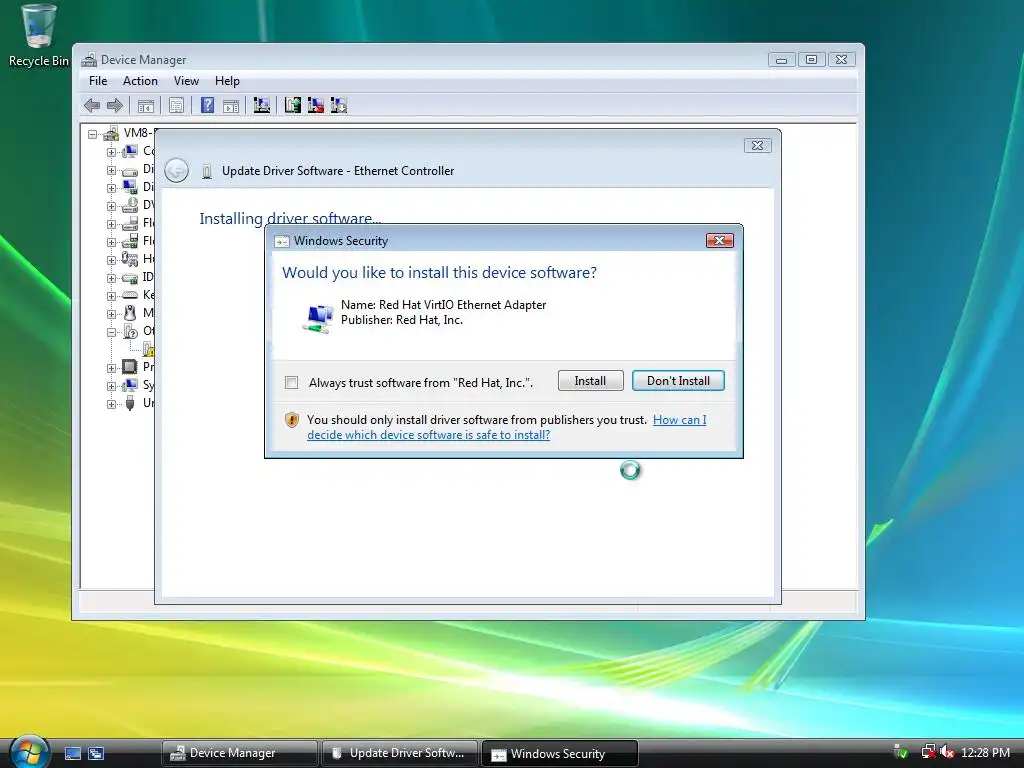Close the Update Driver Software wizard
The width and height of the screenshot is (1024, 768).
[758, 146]
